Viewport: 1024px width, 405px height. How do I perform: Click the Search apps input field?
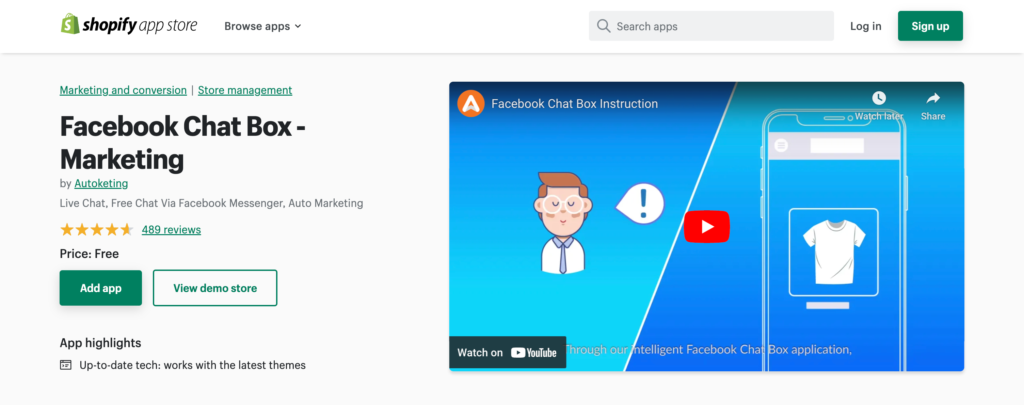click(711, 26)
